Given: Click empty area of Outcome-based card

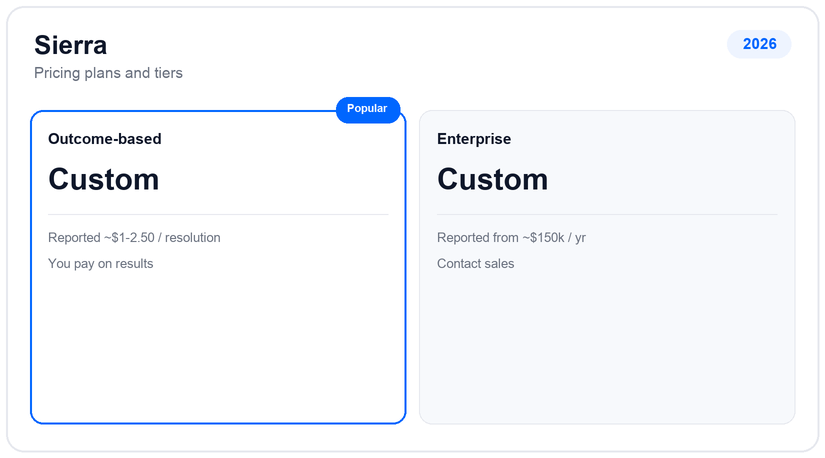Looking at the screenshot, I should point(218,347).
